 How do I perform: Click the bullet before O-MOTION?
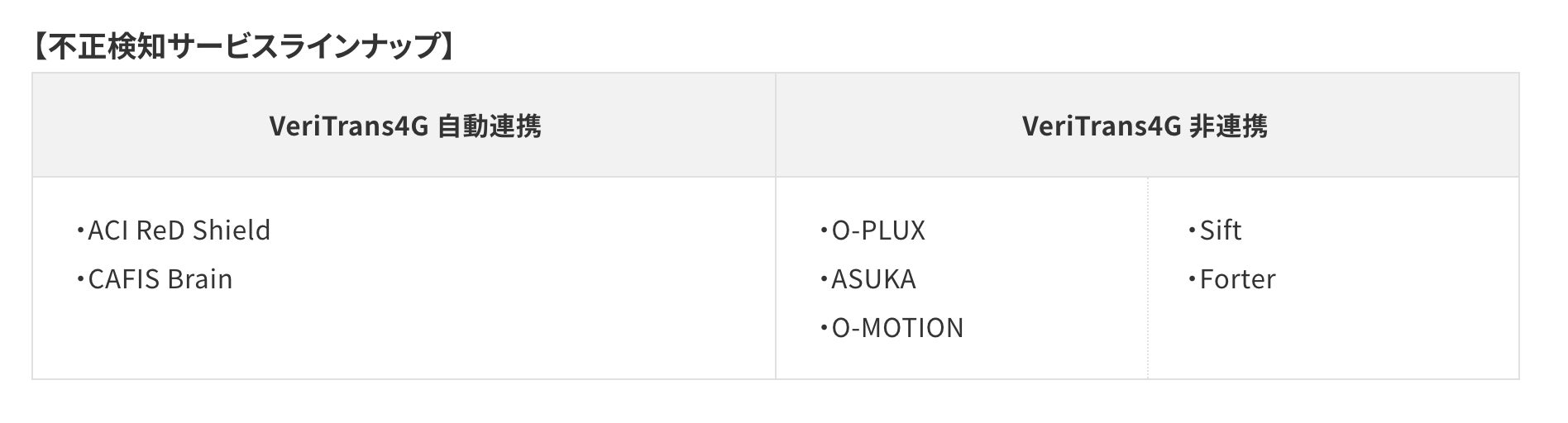(824, 328)
